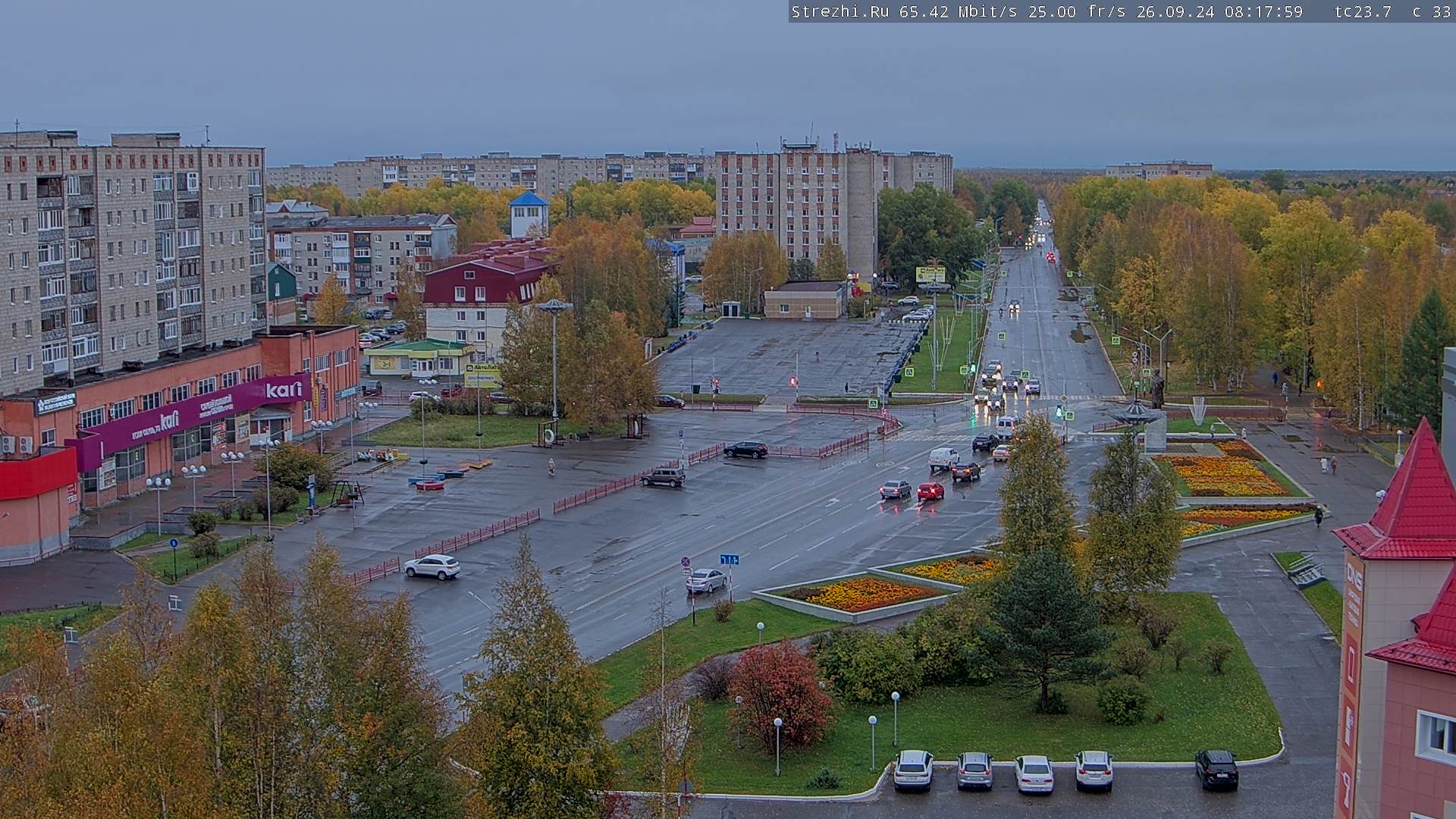This screenshot has width=1456, height=819.
Task: Select the 26.09.24 date stamp
Action: click(1175, 11)
